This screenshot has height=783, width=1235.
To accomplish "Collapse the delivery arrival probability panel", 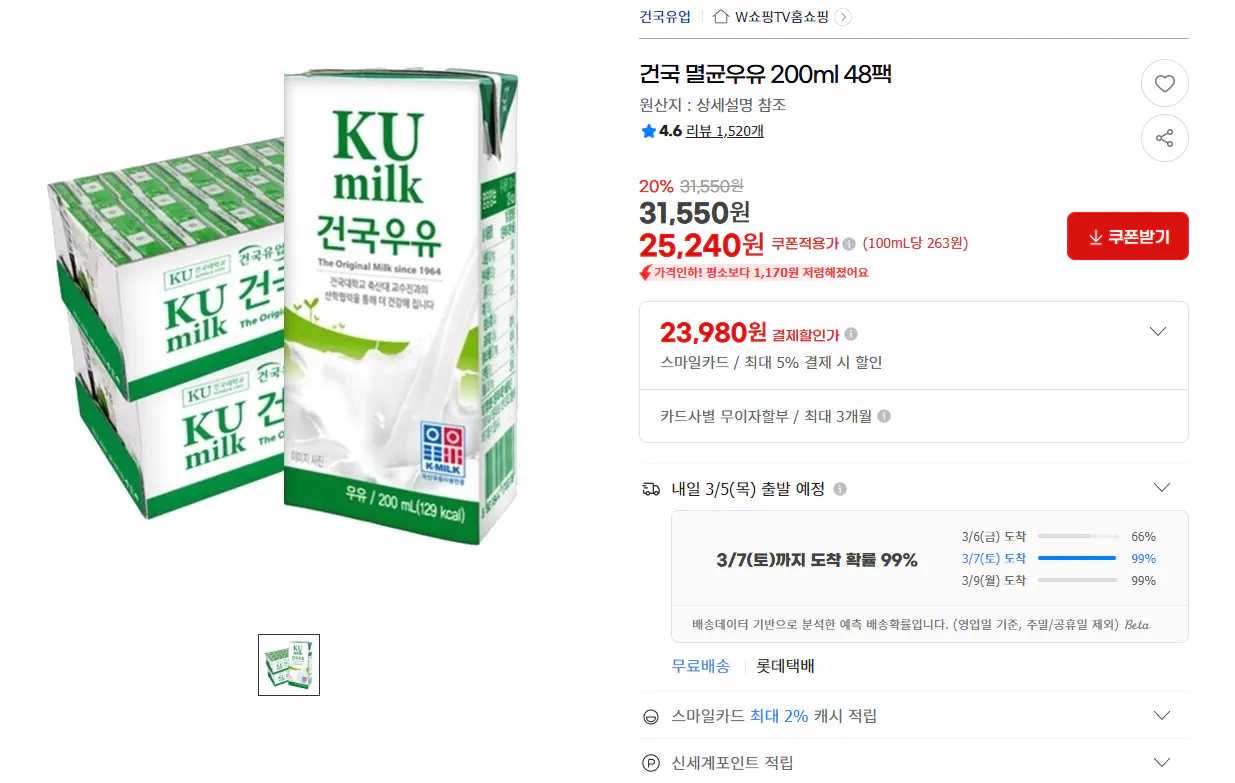I will point(1161,487).
